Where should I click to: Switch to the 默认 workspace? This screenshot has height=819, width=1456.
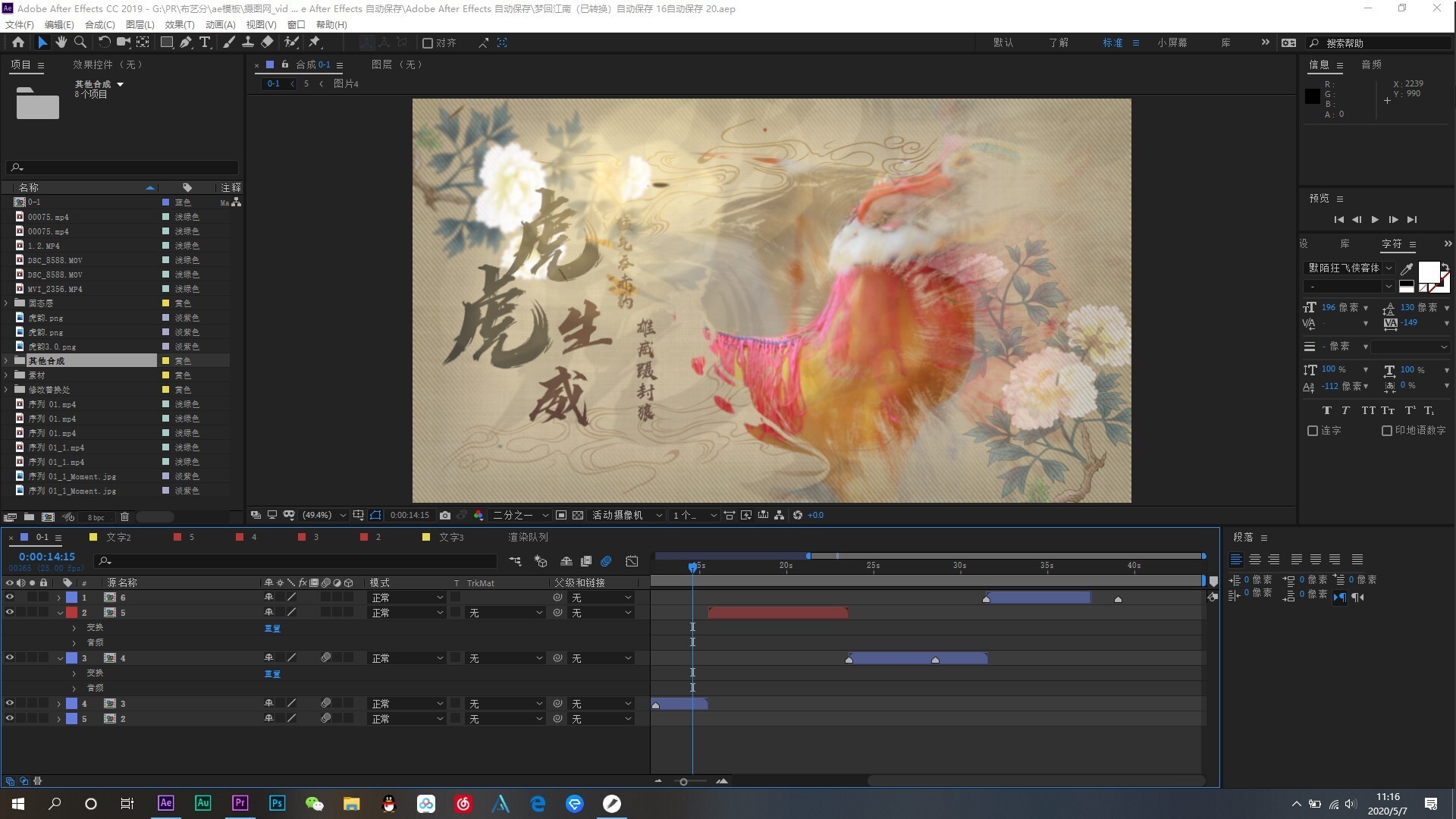click(1003, 43)
